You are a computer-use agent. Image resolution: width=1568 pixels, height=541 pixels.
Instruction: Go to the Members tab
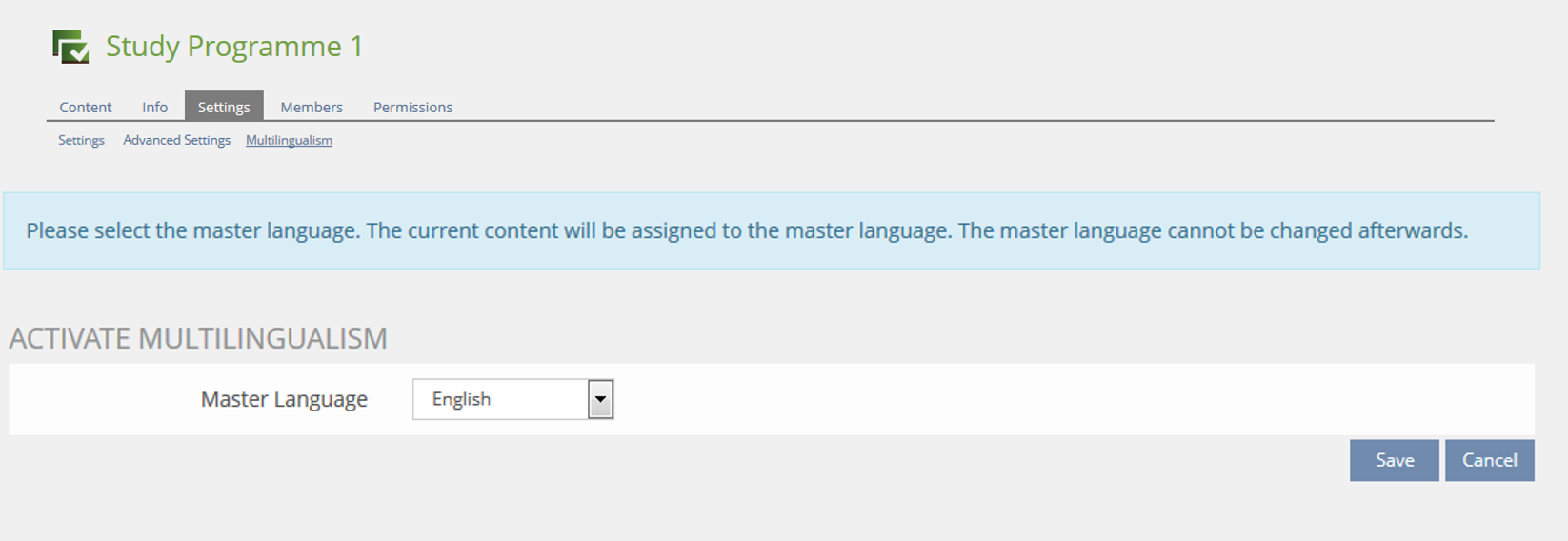[x=312, y=108]
